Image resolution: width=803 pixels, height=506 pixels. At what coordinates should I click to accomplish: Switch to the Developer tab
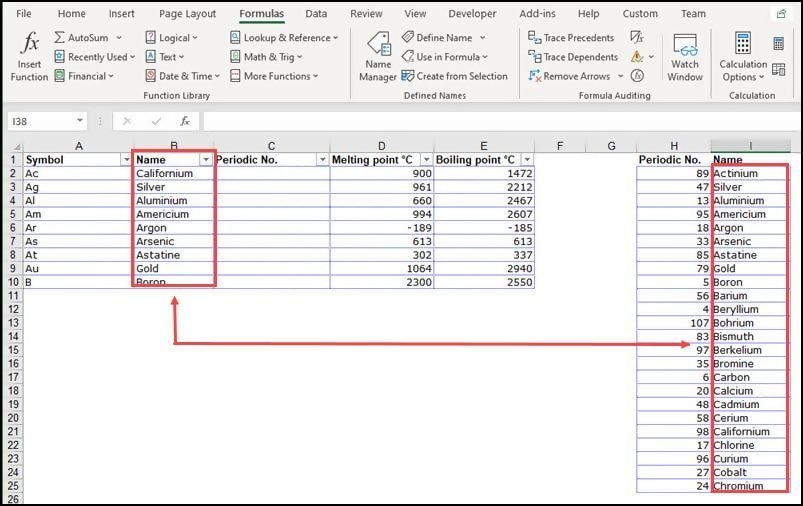tap(472, 14)
